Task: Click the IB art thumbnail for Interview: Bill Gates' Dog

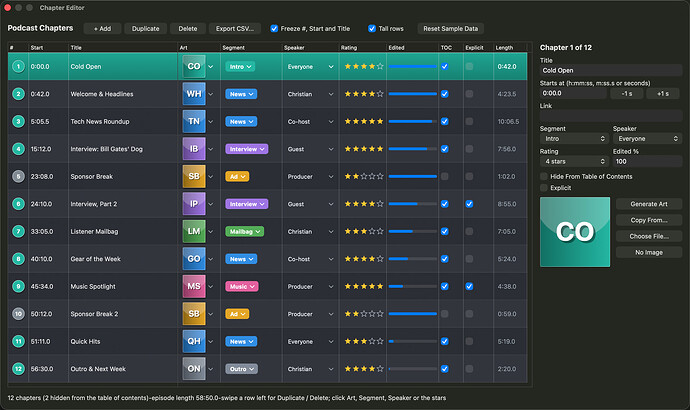Action: (x=194, y=149)
